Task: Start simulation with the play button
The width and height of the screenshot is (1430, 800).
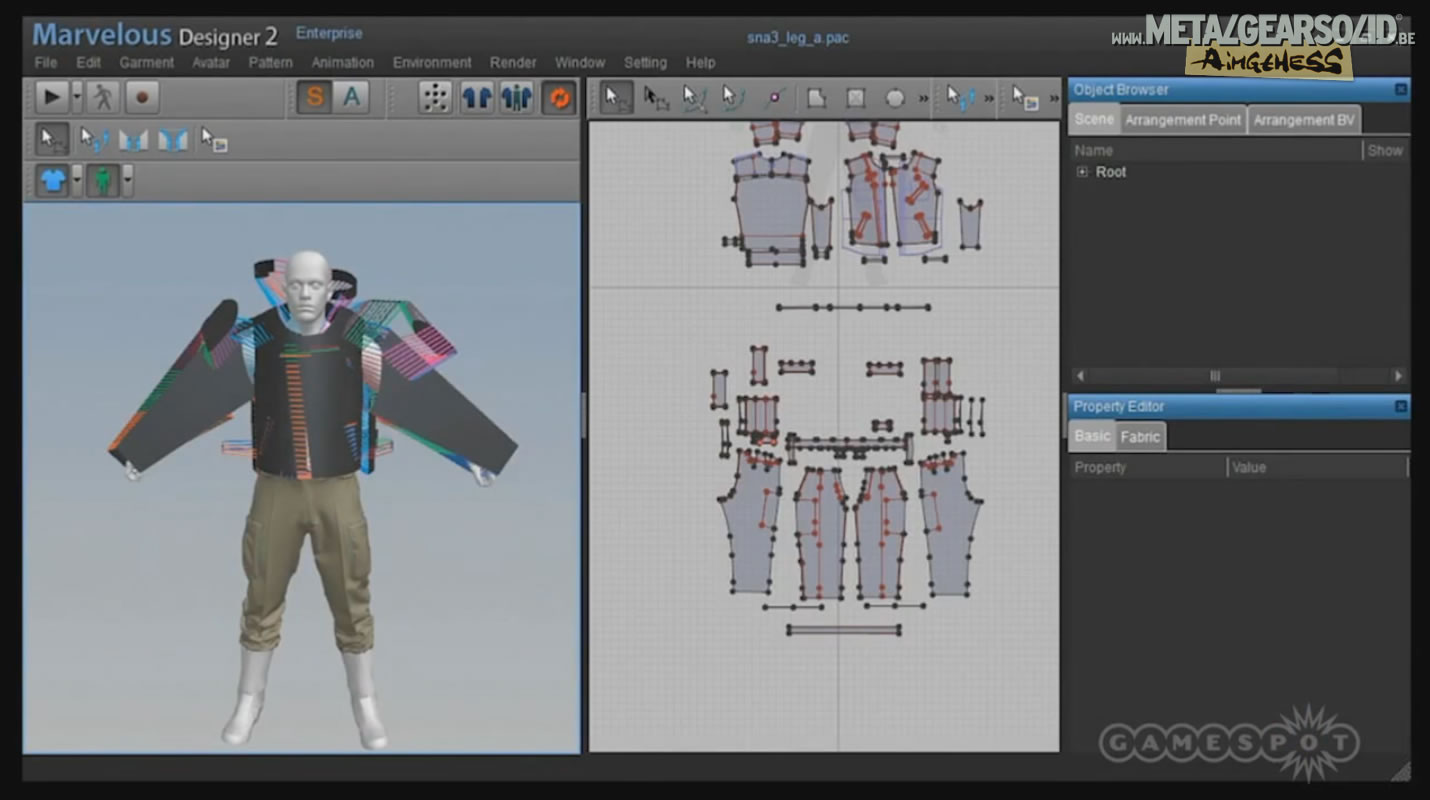Action: click(x=51, y=97)
